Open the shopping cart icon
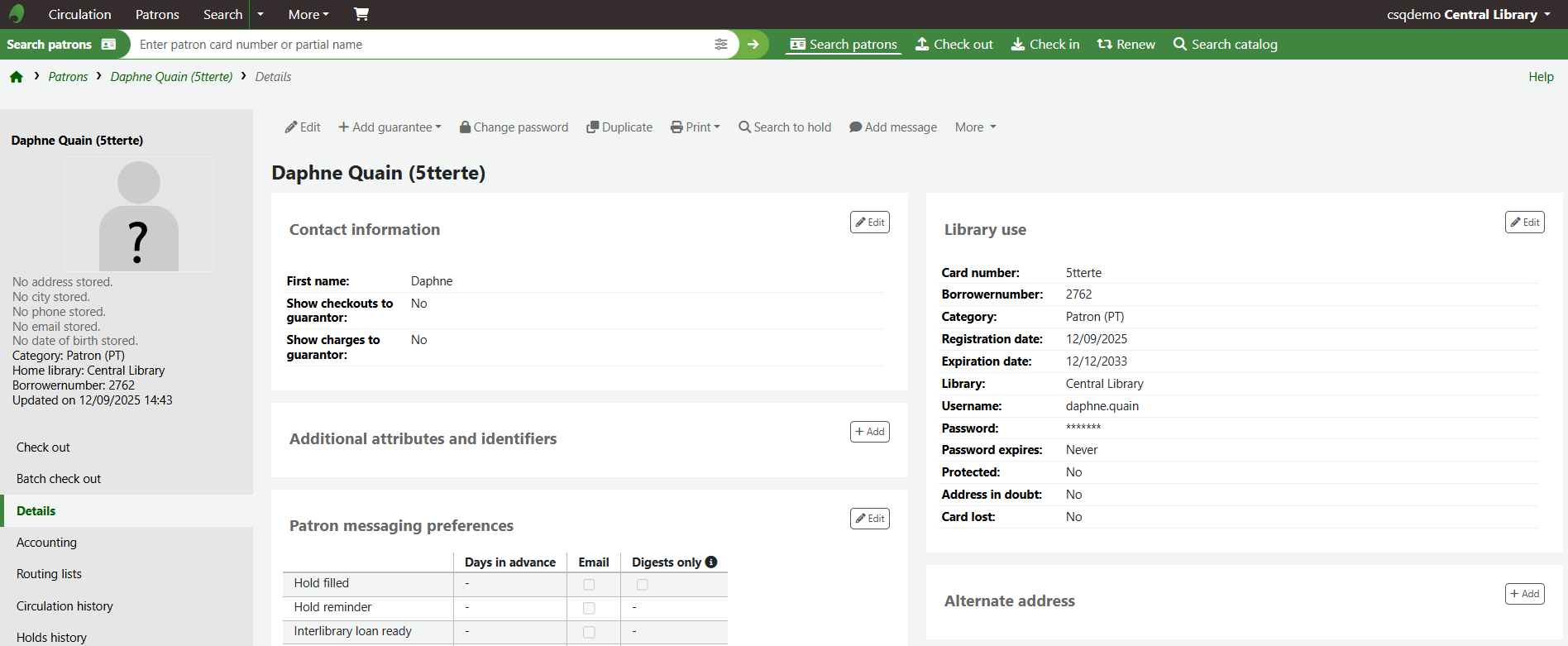This screenshot has height=646, width=1568. [x=361, y=14]
